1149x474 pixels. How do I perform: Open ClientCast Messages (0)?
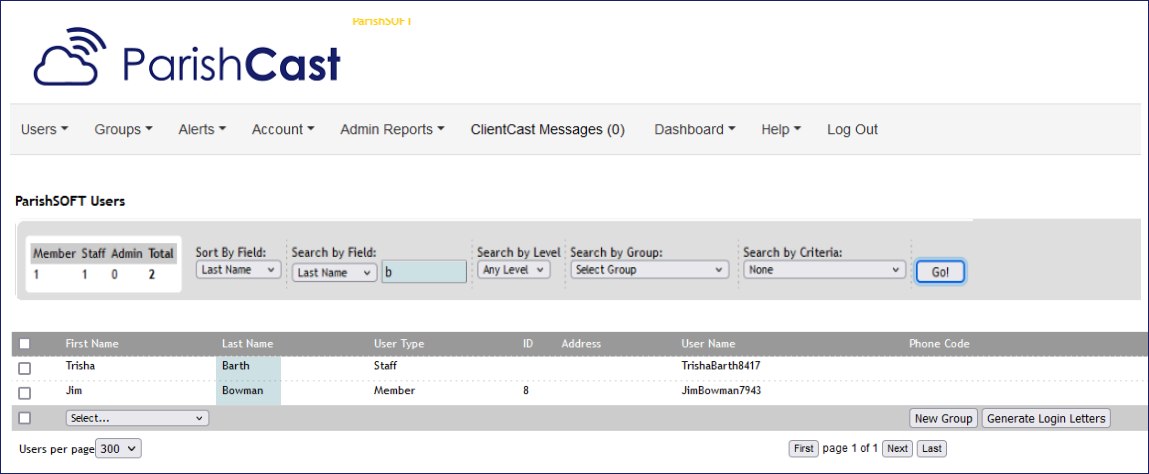pyautogui.click(x=547, y=130)
